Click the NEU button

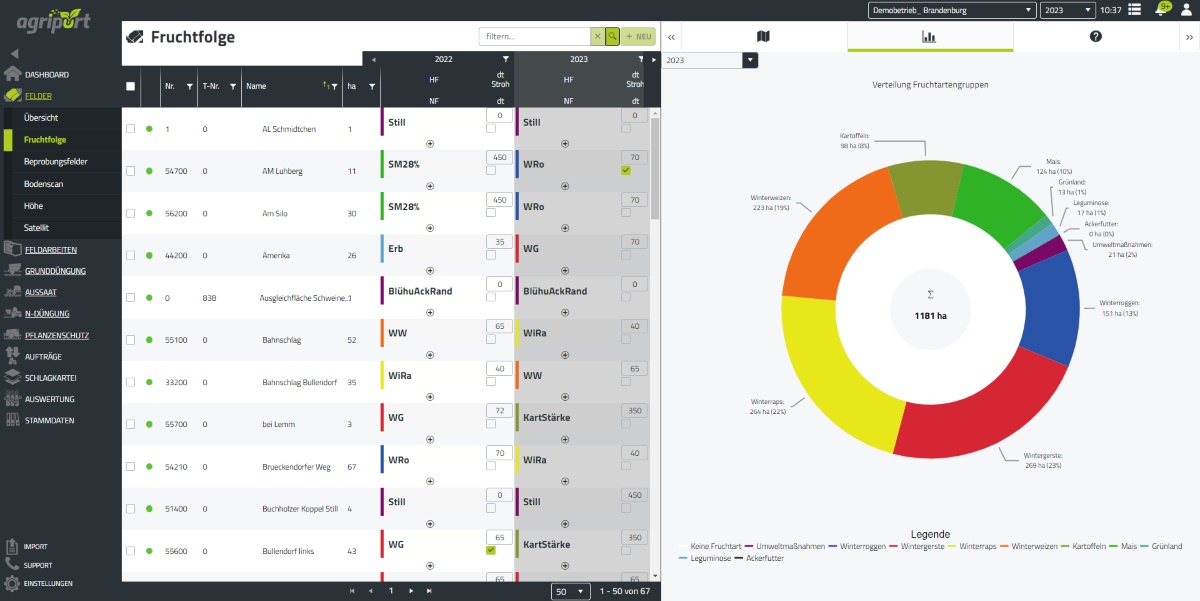tap(638, 36)
